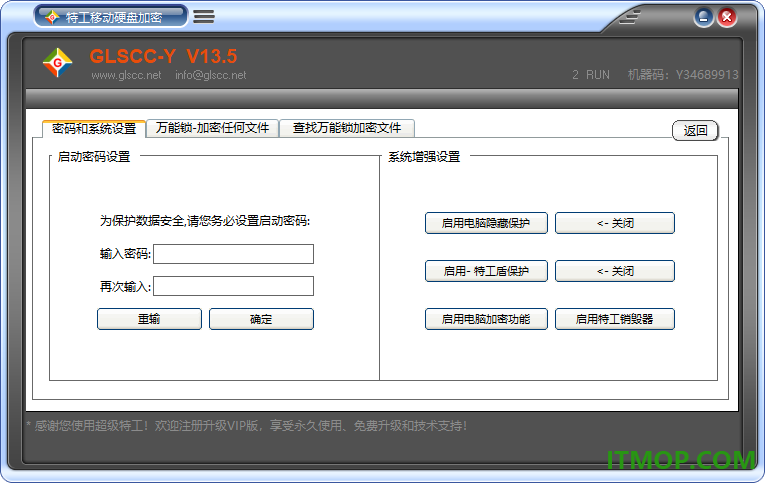Focus the 输入密码 field

pyautogui.click(x=233, y=254)
